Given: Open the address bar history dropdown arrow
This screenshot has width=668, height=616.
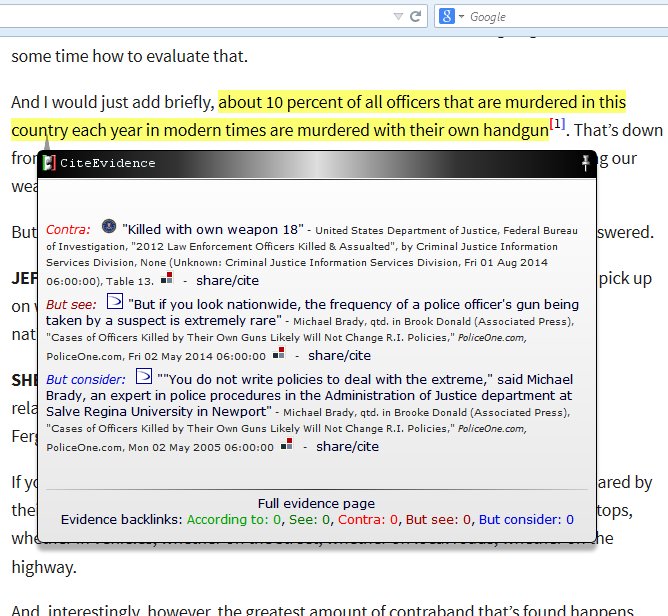Looking at the screenshot, I should coord(398,17).
